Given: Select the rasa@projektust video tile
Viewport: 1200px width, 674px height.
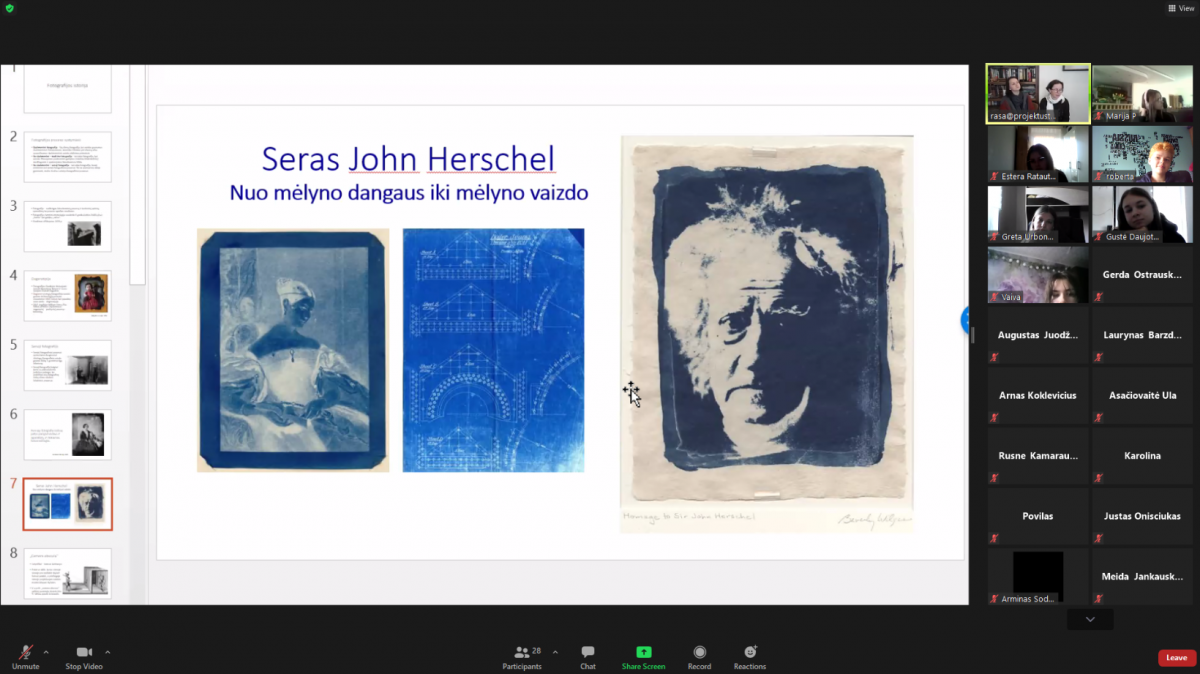Looking at the screenshot, I should pyautogui.click(x=1038, y=93).
